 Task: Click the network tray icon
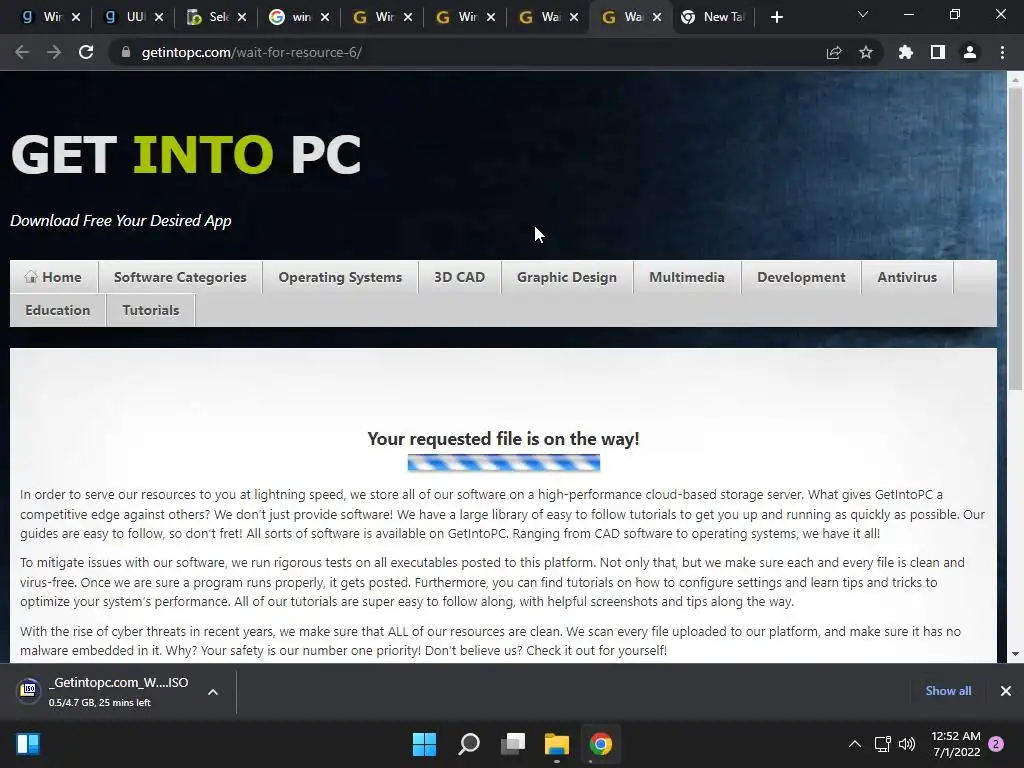[x=882, y=744]
